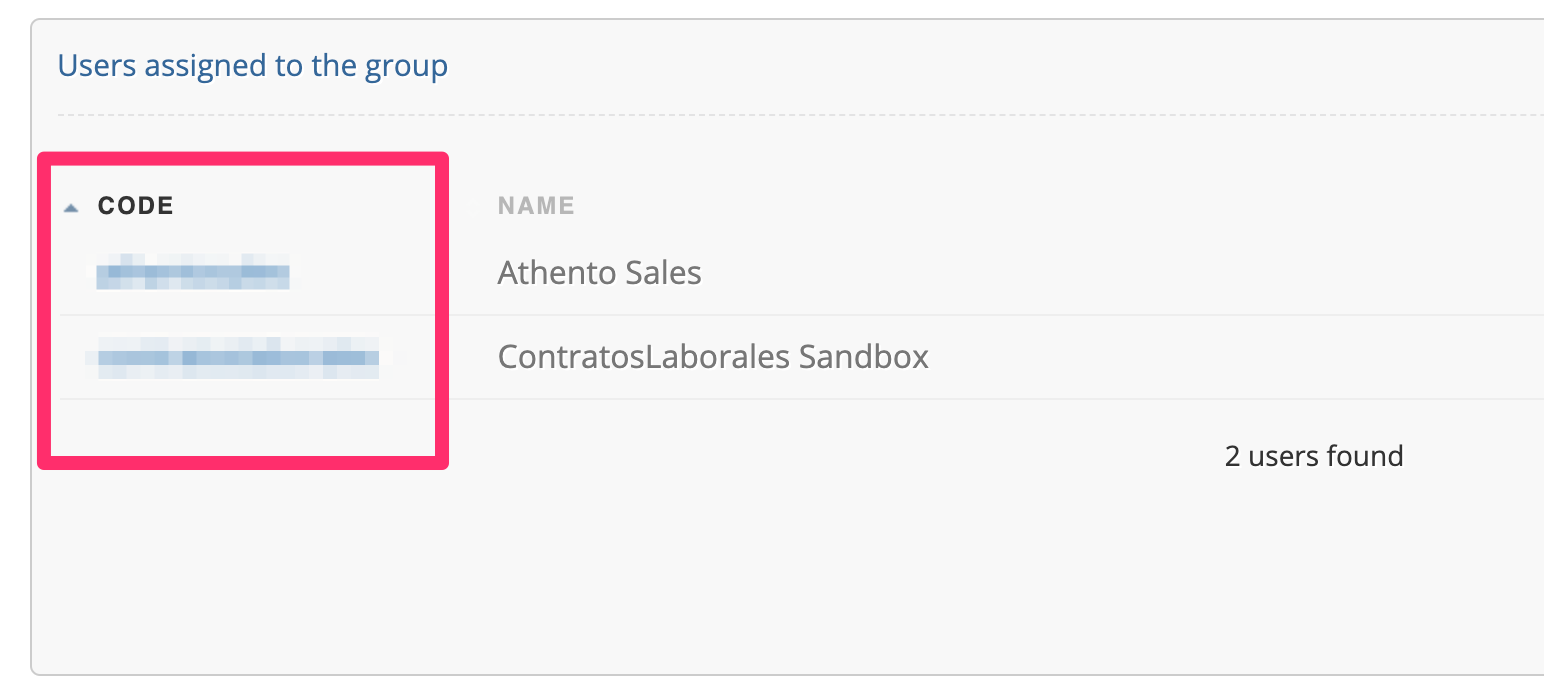This screenshot has height=688, width=1544.
Task: Click the empty cell below the blurred codes
Action: [x=243, y=428]
